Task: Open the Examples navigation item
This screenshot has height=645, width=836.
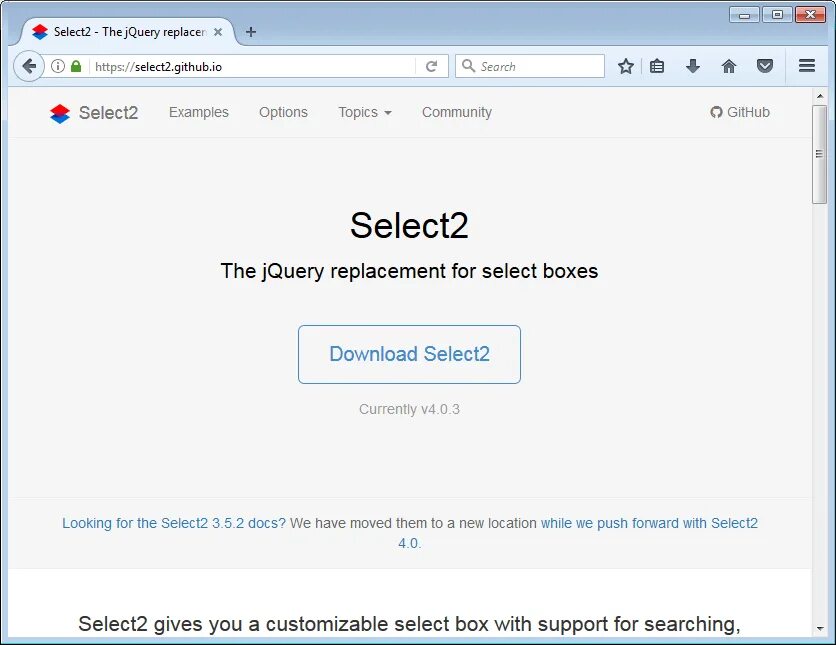Action: [x=198, y=112]
